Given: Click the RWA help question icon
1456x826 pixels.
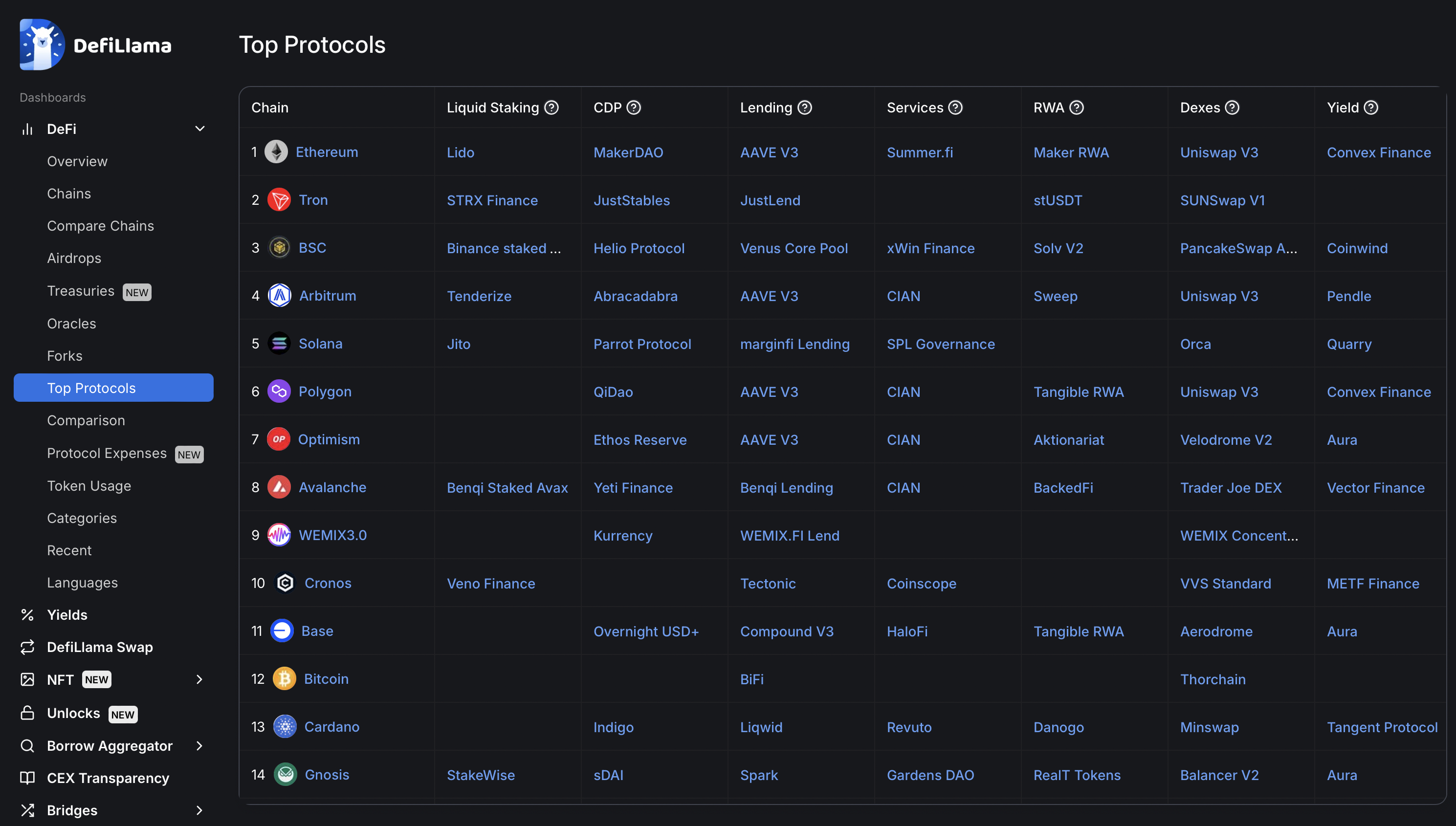Looking at the screenshot, I should coord(1077,107).
